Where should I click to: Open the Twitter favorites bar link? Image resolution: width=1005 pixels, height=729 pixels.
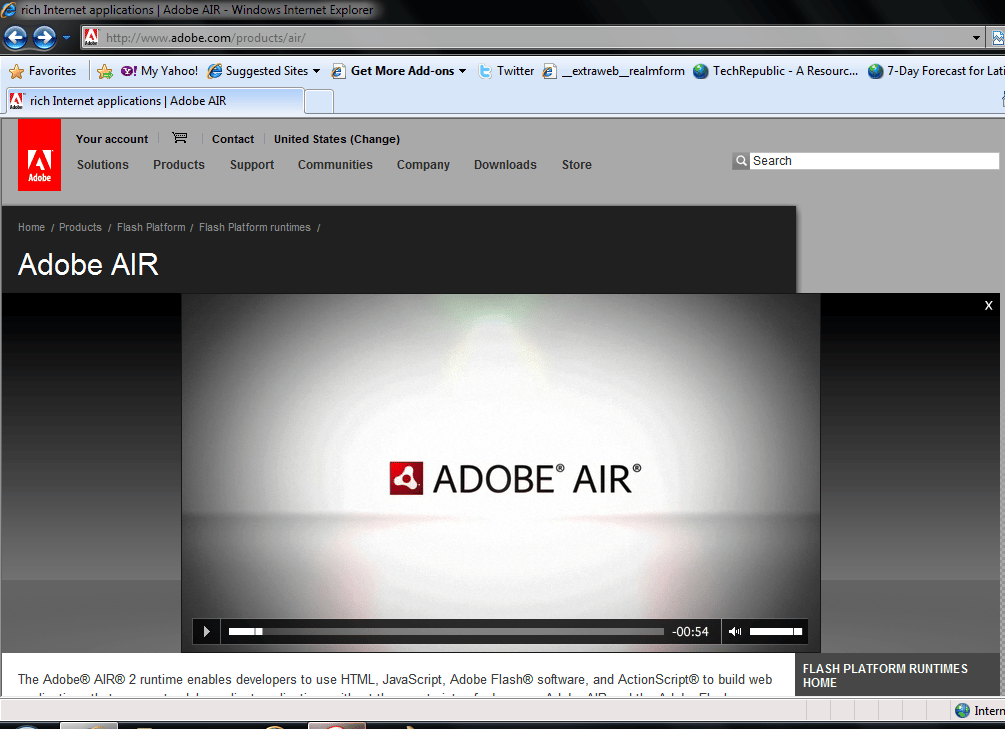(506, 71)
